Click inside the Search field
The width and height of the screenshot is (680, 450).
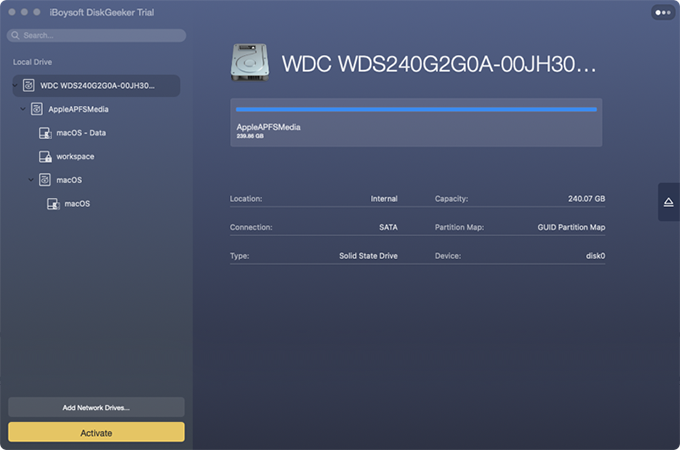[100, 36]
